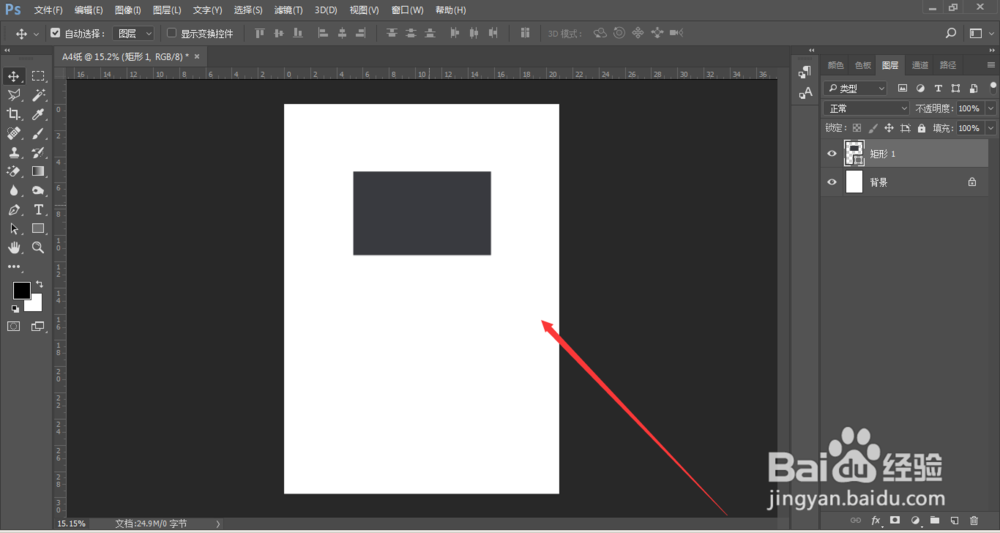Hide the 矩形 1 layer
Viewport: 1000px width, 533px height.
[832, 154]
